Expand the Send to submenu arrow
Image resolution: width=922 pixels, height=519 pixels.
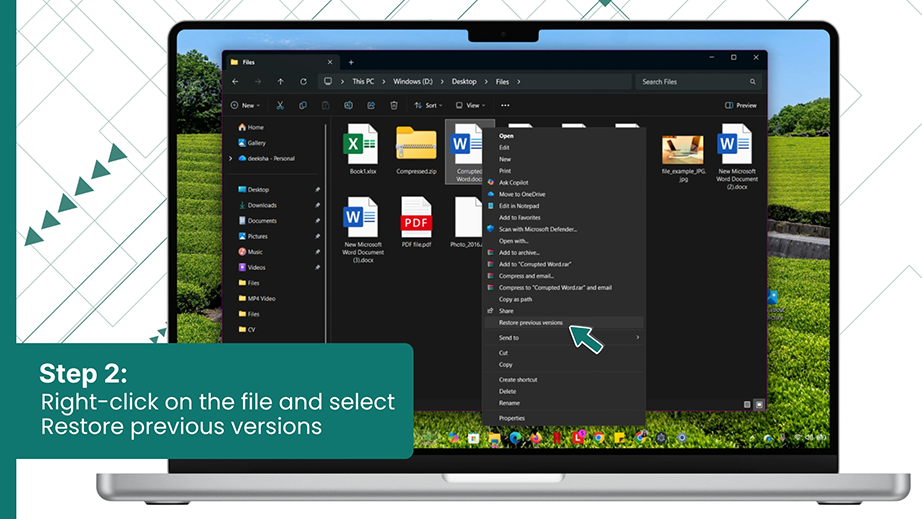(x=637, y=337)
